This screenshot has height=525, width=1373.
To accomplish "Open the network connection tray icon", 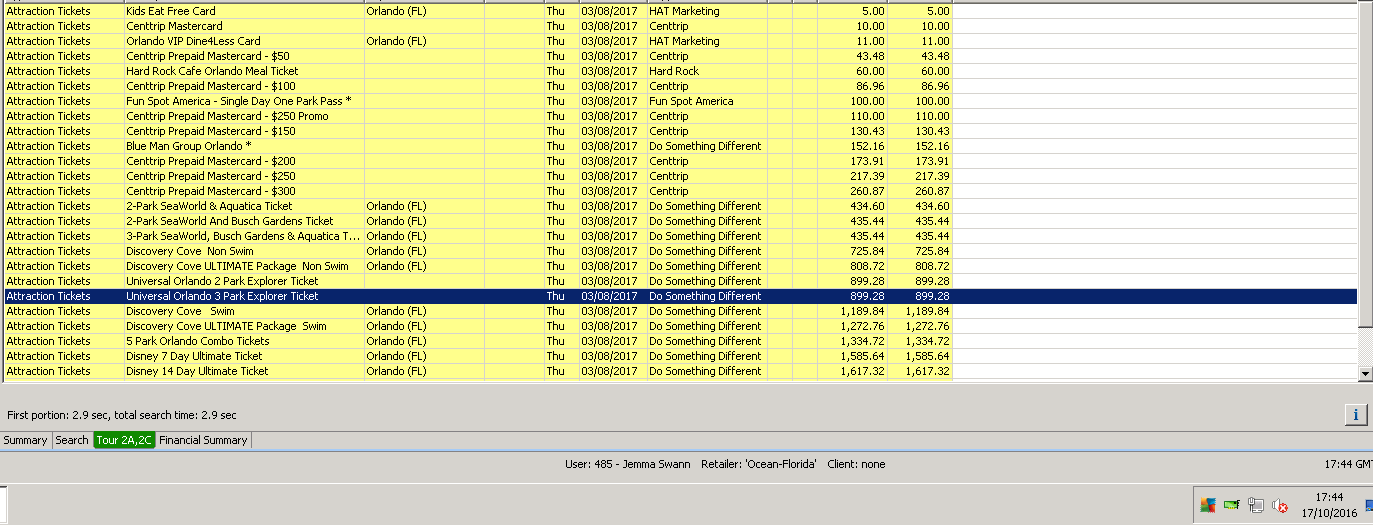I will (x=1256, y=505).
